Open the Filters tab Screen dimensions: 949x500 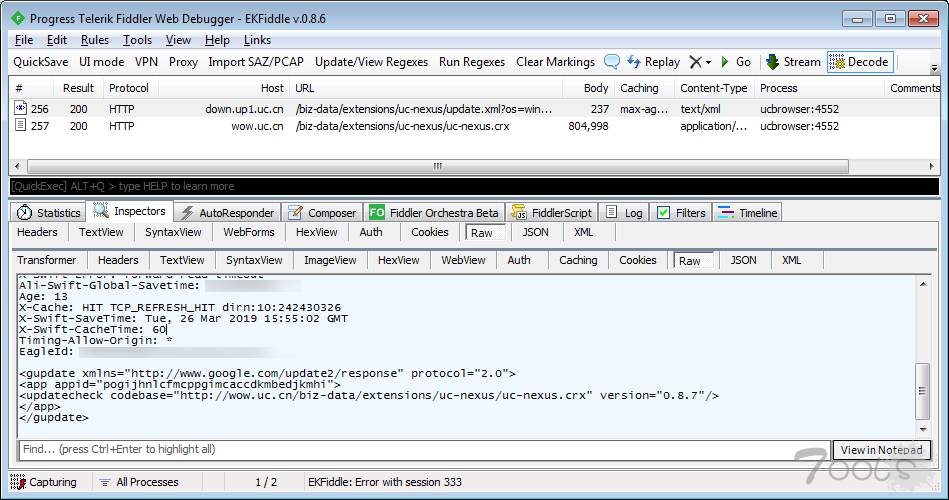coord(680,213)
